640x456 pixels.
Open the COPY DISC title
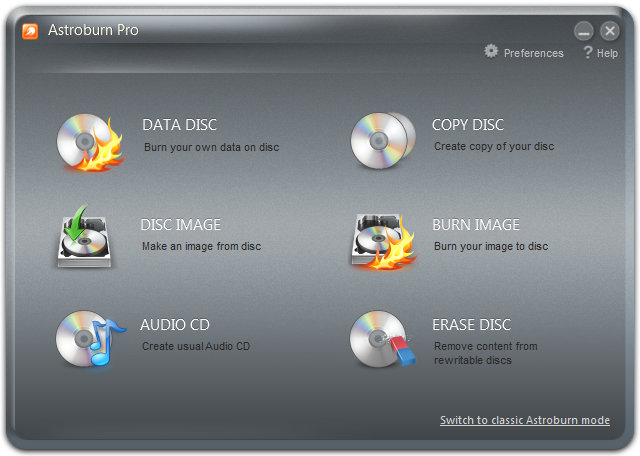pyautogui.click(x=468, y=125)
